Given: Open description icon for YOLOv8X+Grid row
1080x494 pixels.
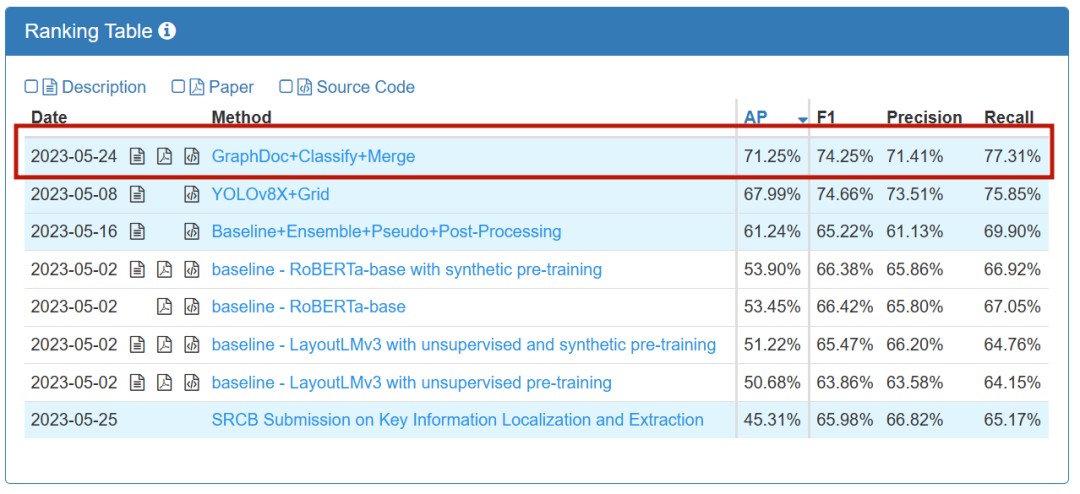Looking at the screenshot, I should [x=138, y=194].
